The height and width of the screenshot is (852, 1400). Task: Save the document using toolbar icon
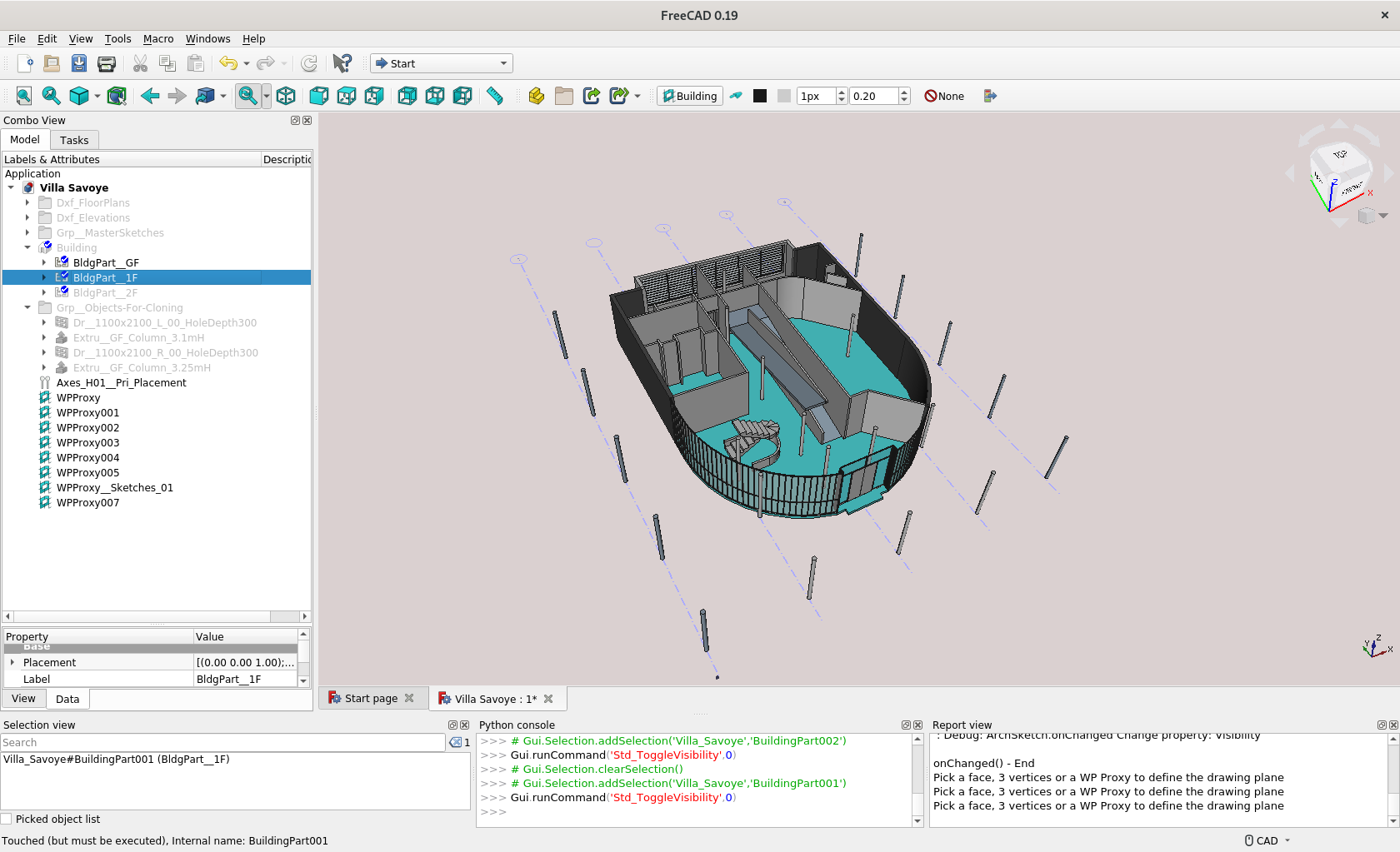[x=79, y=63]
